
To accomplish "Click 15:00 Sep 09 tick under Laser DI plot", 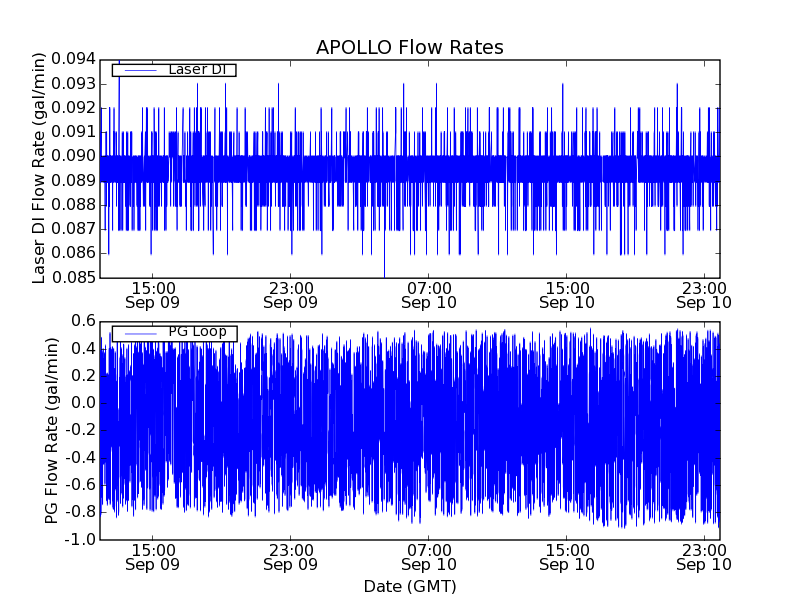I will [x=152, y=294].
